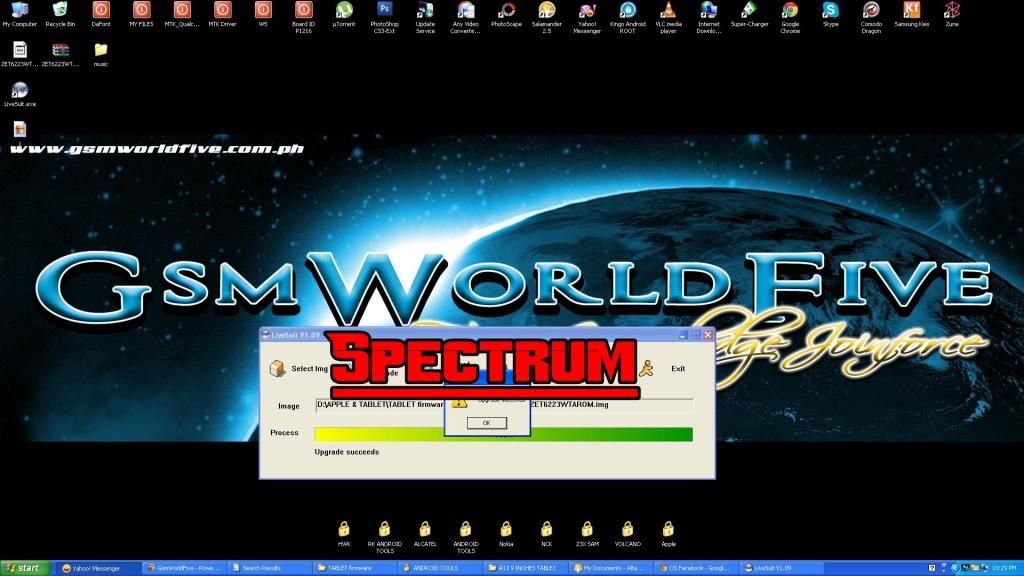Switch to TABLET firmware taskbar folder
The image size is (1024, 576).
[355, 568]
